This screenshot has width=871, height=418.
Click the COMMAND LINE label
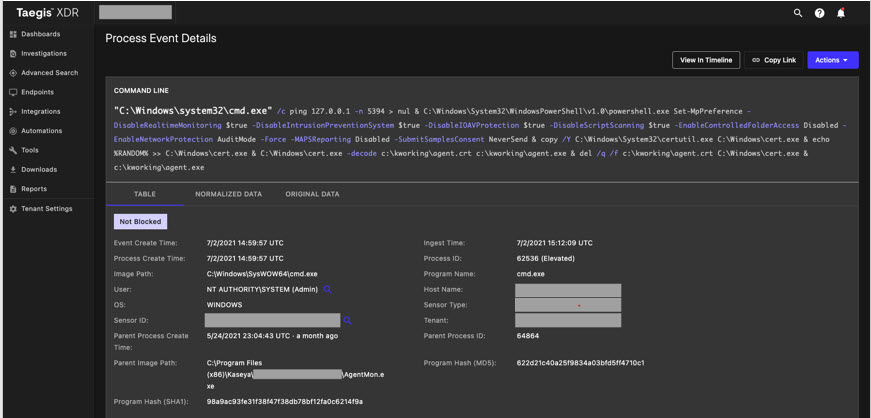point(141,91)
